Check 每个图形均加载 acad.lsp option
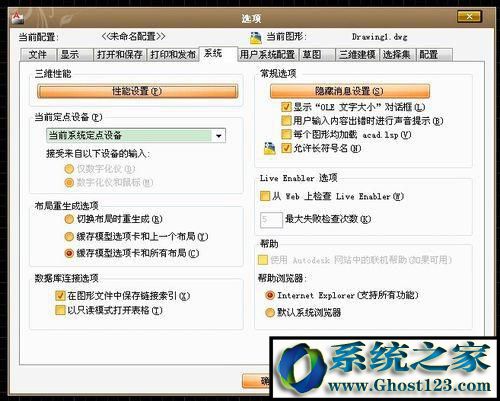 point(286,134)
